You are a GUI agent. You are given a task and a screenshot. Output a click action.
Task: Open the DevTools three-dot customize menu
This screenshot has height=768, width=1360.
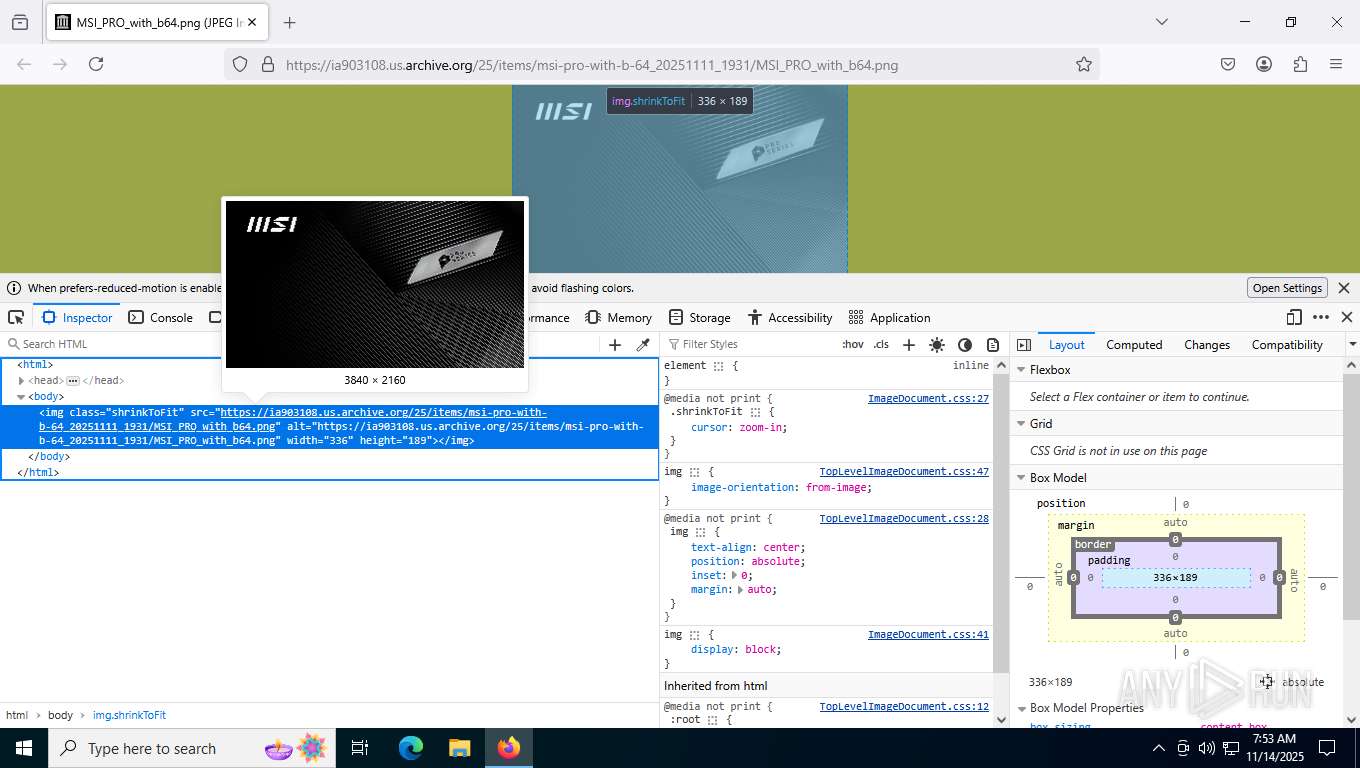pos(1321,317)
